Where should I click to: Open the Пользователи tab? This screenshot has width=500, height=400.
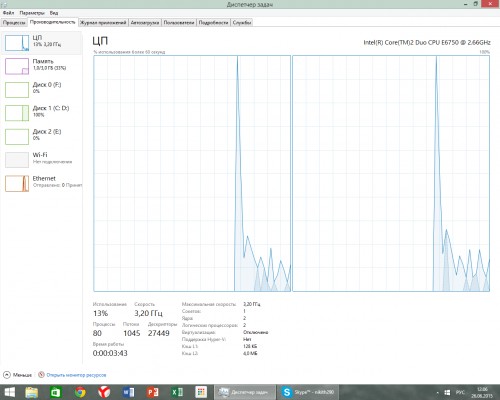click(179, 23)
